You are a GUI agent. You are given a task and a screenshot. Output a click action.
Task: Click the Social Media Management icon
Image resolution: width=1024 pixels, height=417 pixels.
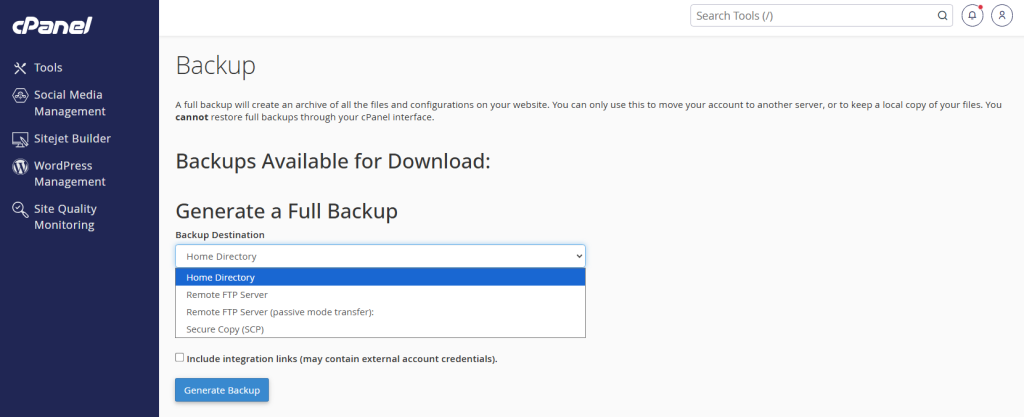(x=20, y=95)
